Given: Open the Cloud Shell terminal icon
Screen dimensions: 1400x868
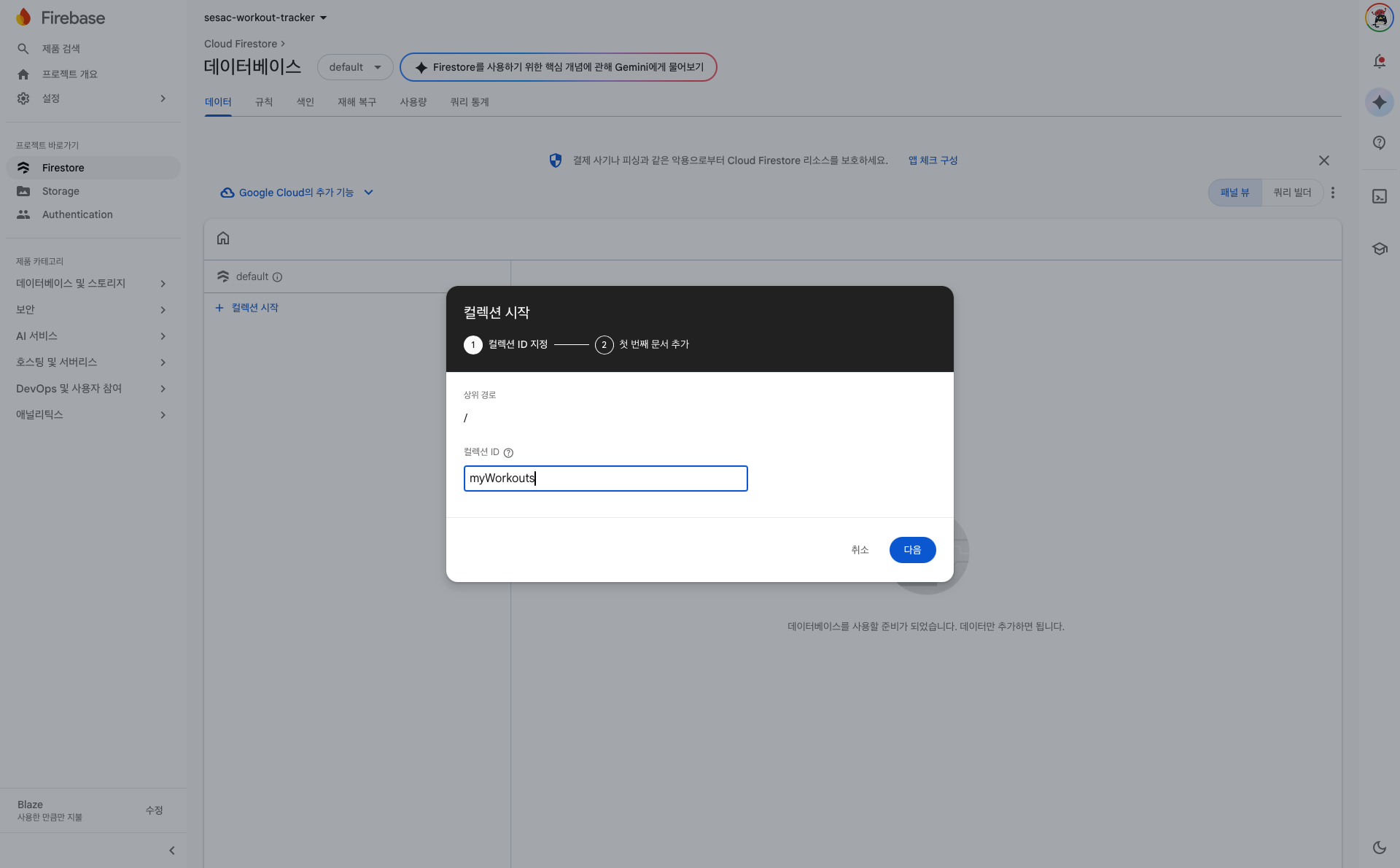Looking at the screenshot, I should [1379, 196].
